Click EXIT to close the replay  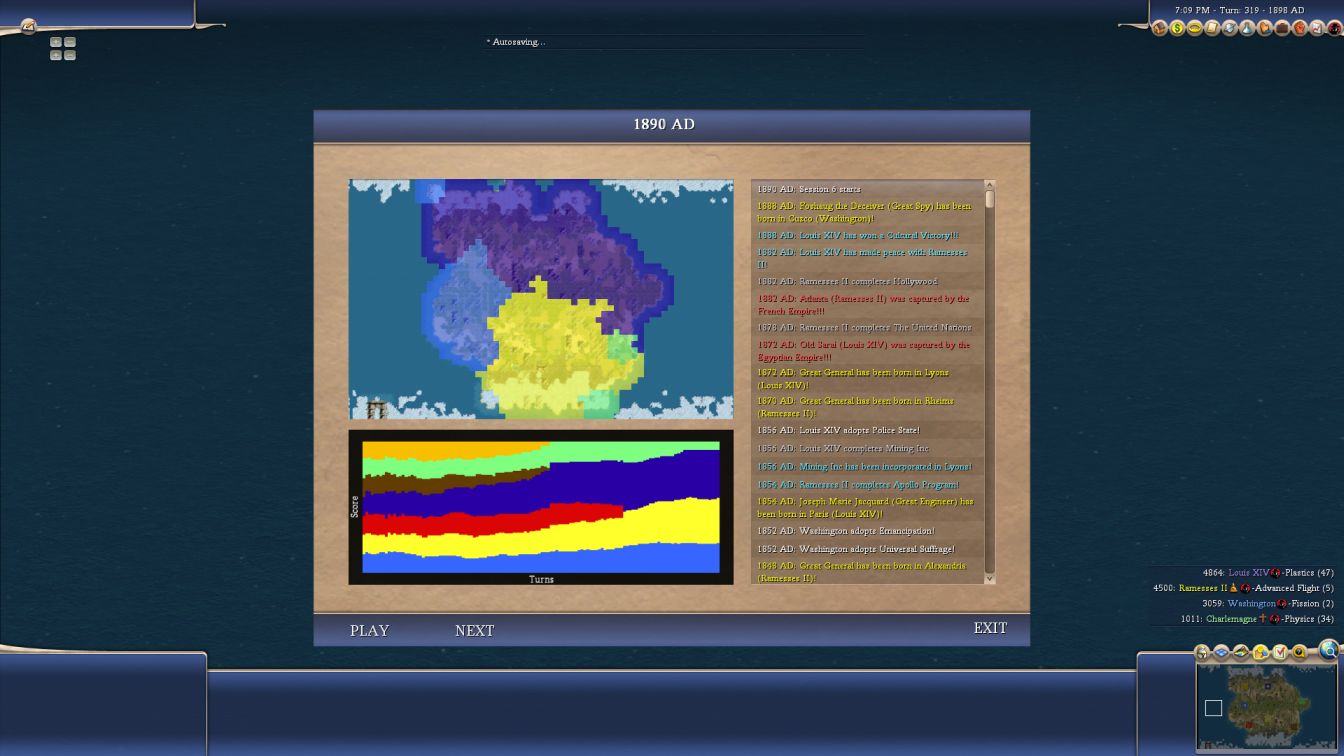[990, 628]
